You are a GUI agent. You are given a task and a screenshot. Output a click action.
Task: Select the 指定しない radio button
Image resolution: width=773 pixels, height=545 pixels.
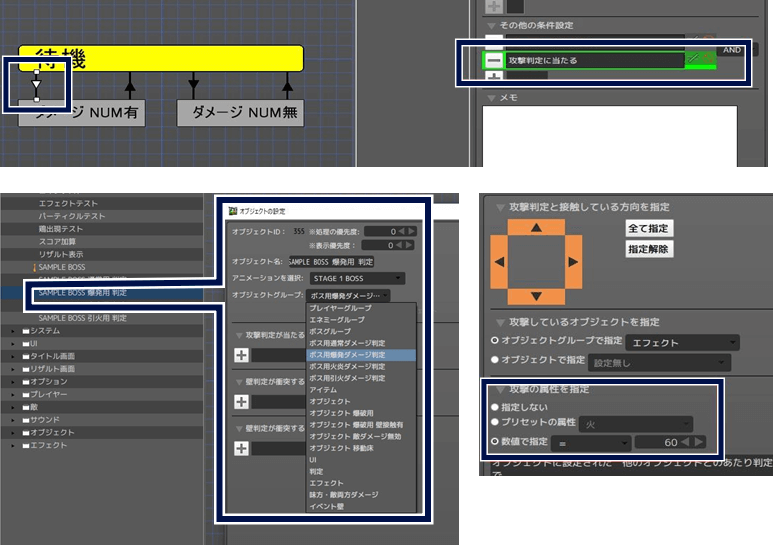tap(495, 407)
